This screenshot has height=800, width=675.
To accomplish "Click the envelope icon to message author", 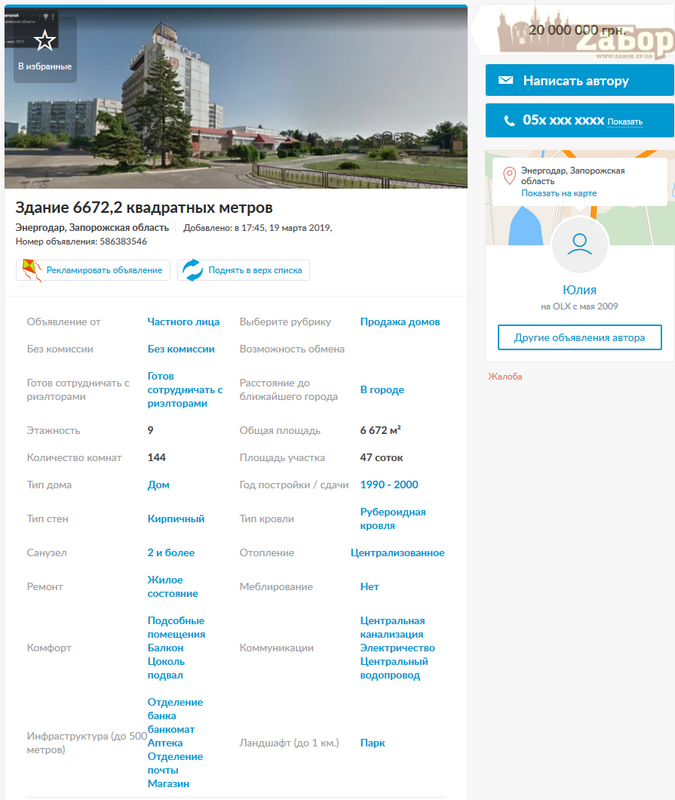I will click(x=506, y=80).
